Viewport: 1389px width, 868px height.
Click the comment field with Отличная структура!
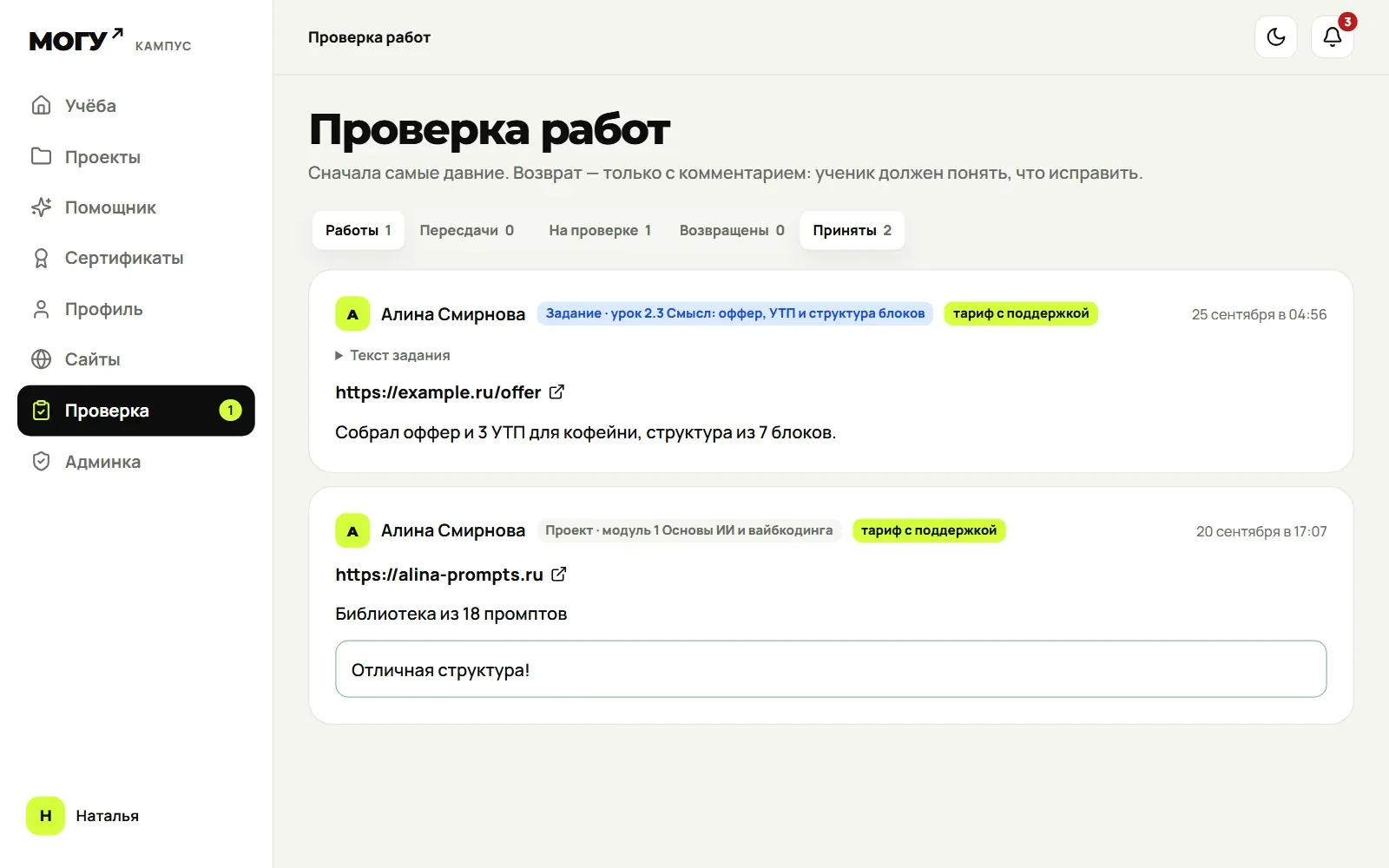(x=831, y=669)
